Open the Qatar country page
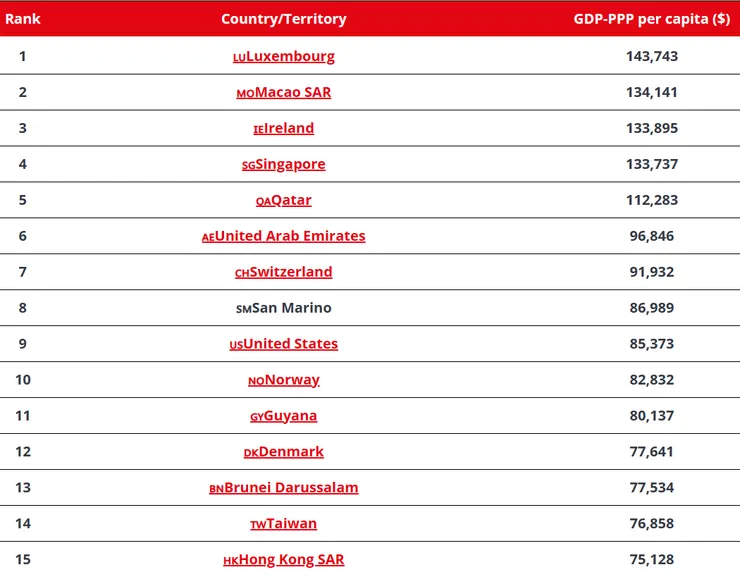The height and width of the screenshot is (576, 740). pyautogui.click(x=284, y=200)
